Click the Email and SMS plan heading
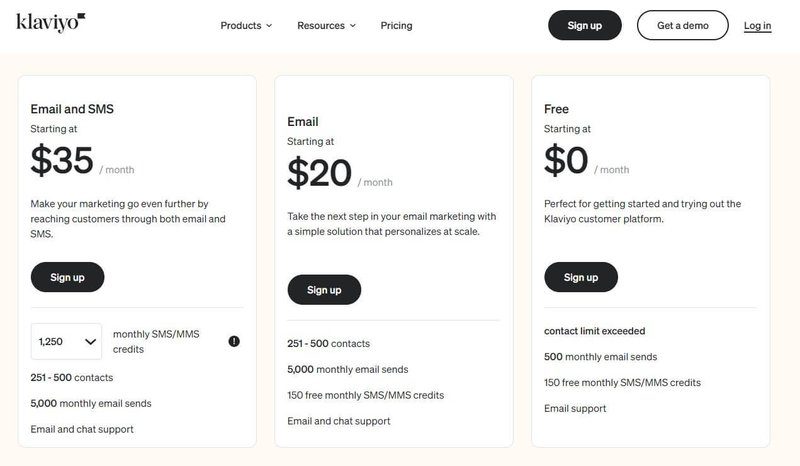The image size is (800, 466). coord(72,109)
